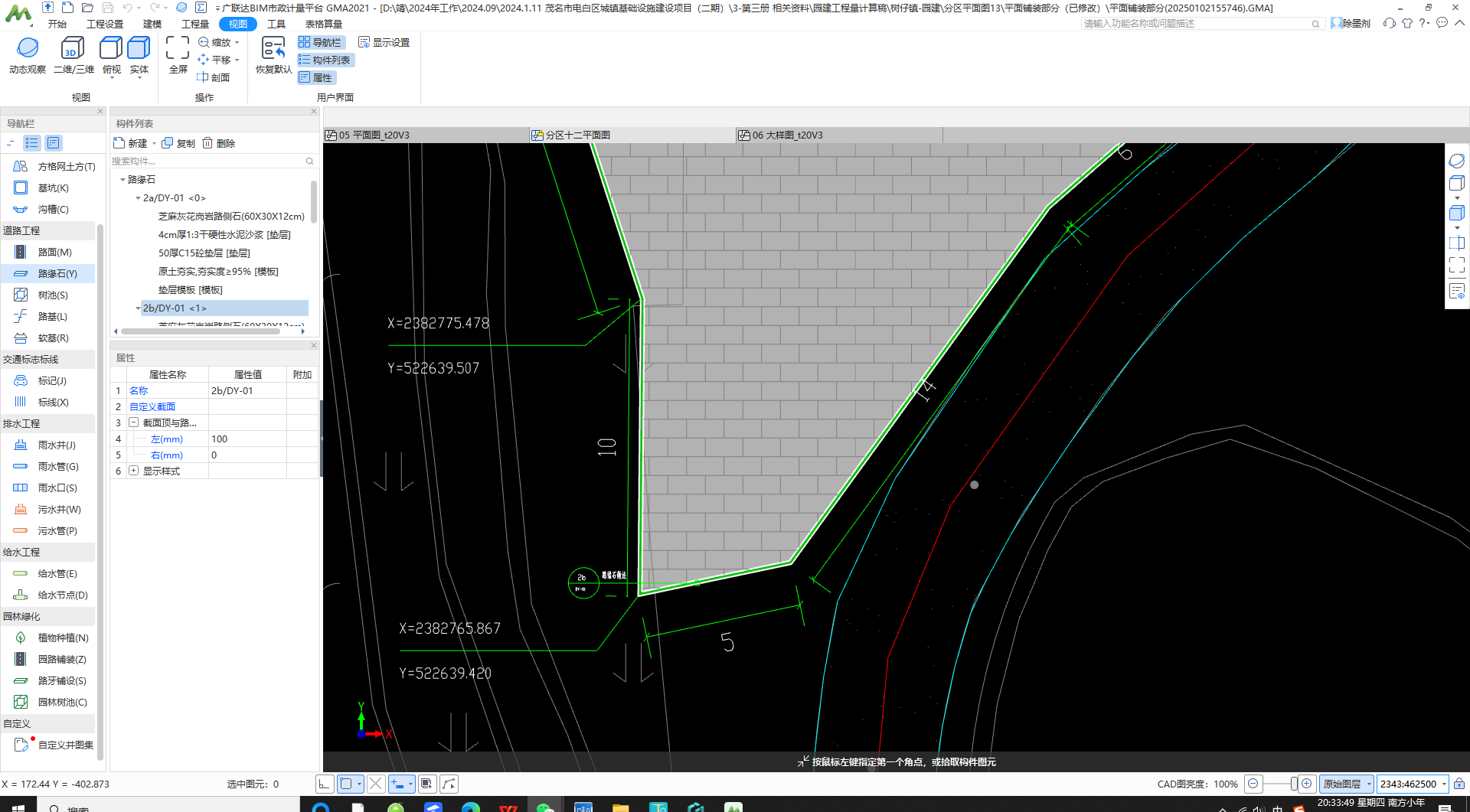Click the new file icon in quick access toolbar

coord(67,8)
